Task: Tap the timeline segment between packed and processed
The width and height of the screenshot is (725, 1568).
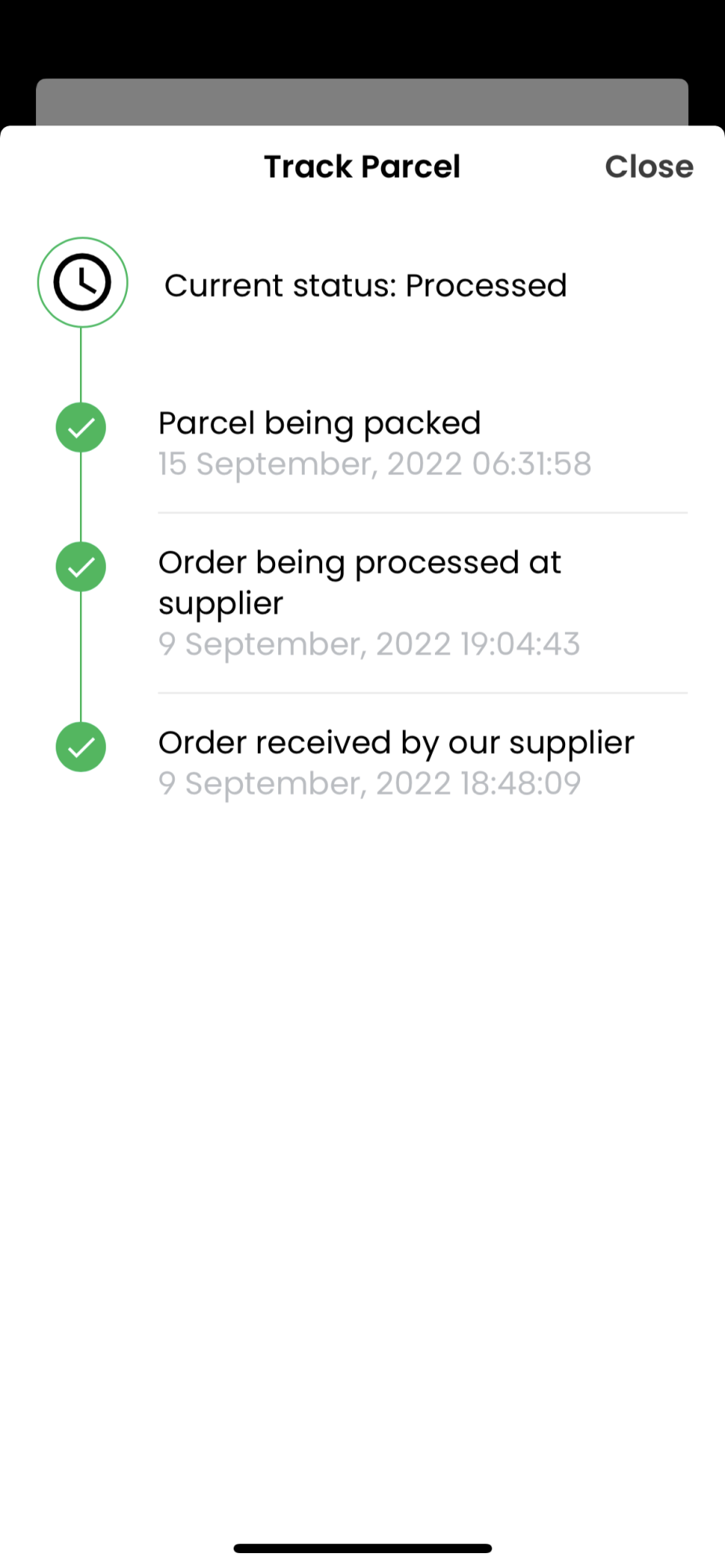Action: pos(81,497)
